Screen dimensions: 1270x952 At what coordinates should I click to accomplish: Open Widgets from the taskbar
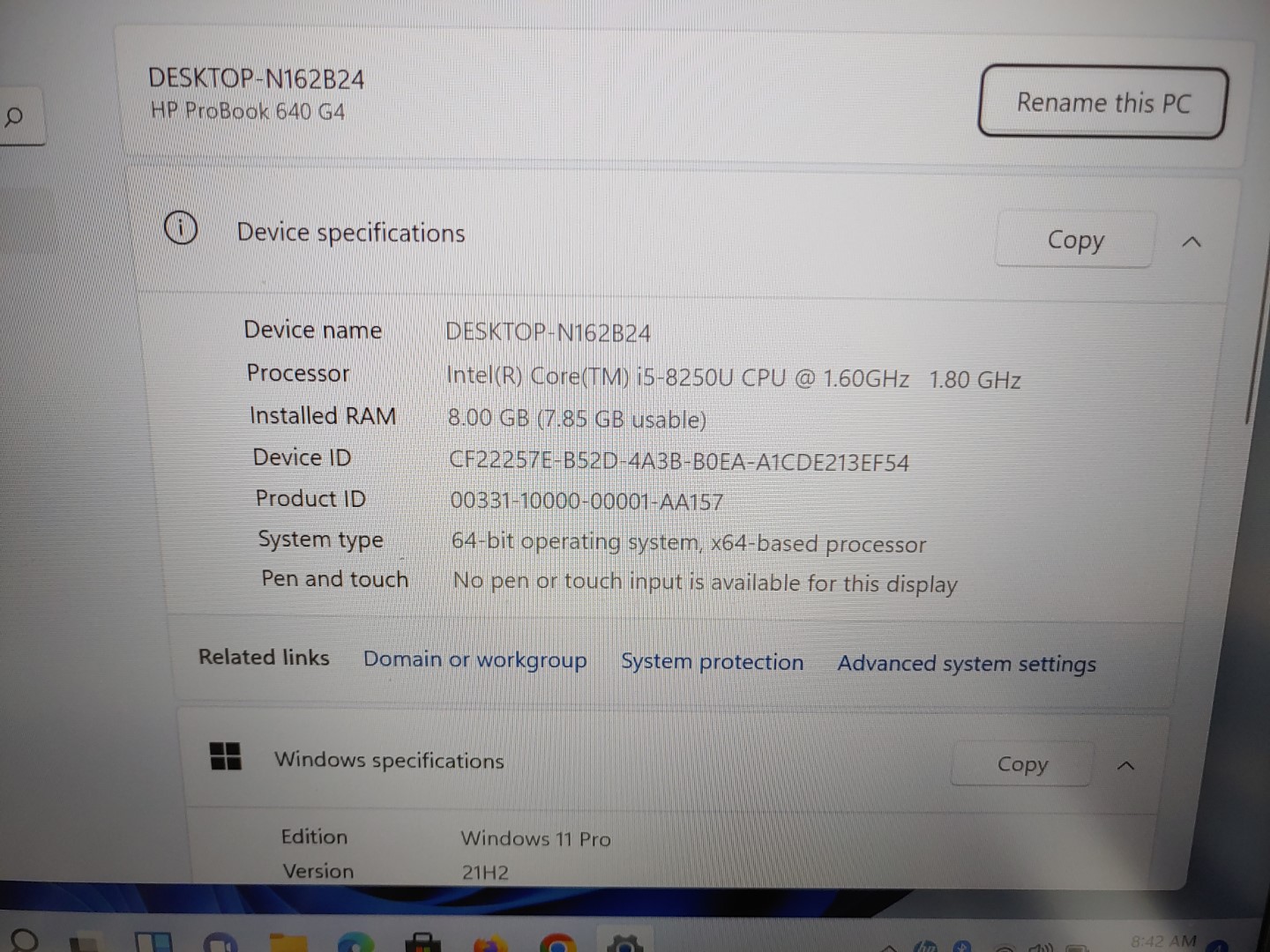click(x=153, y=942)
